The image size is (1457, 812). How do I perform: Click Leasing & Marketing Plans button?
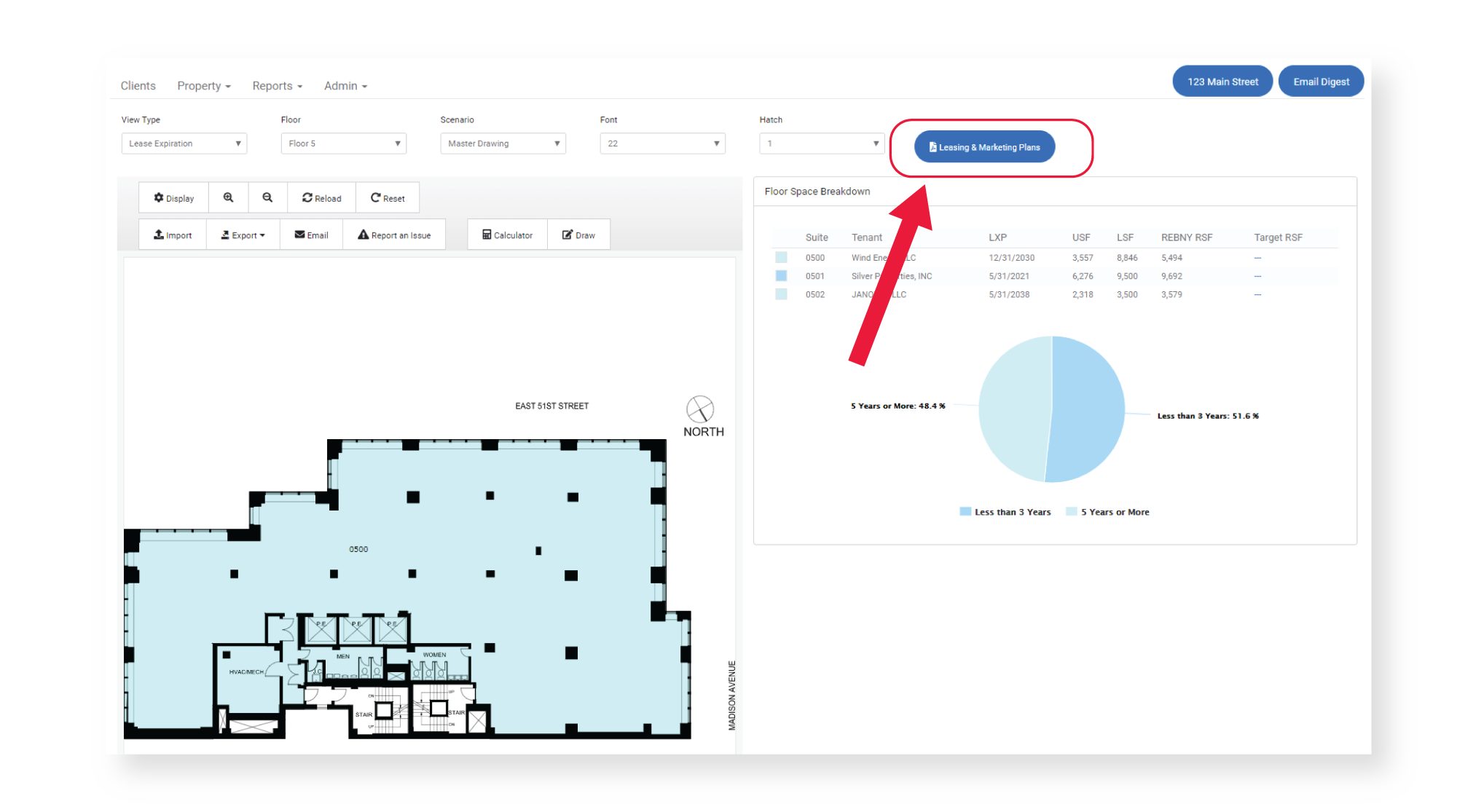(x=984, y=147)
